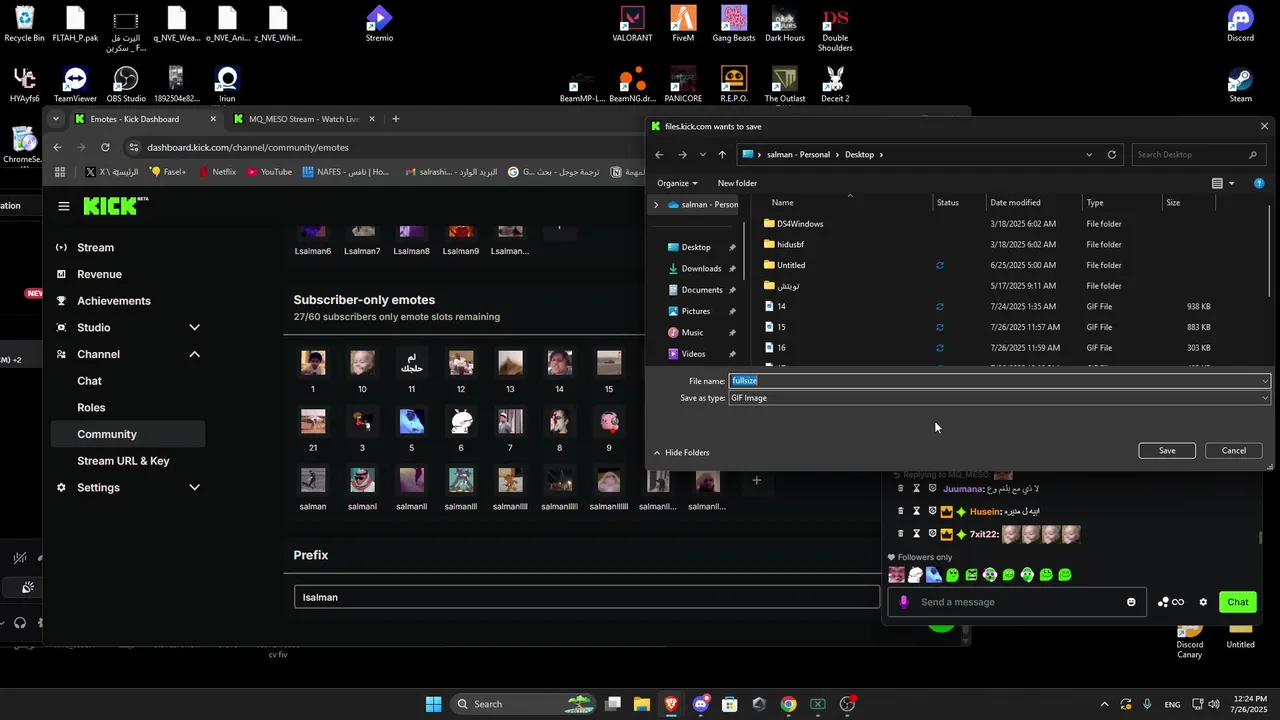Expand the 'salman - Personal' tree node
The height and width of the screenshot is (720, 1280).
[657, 204]
